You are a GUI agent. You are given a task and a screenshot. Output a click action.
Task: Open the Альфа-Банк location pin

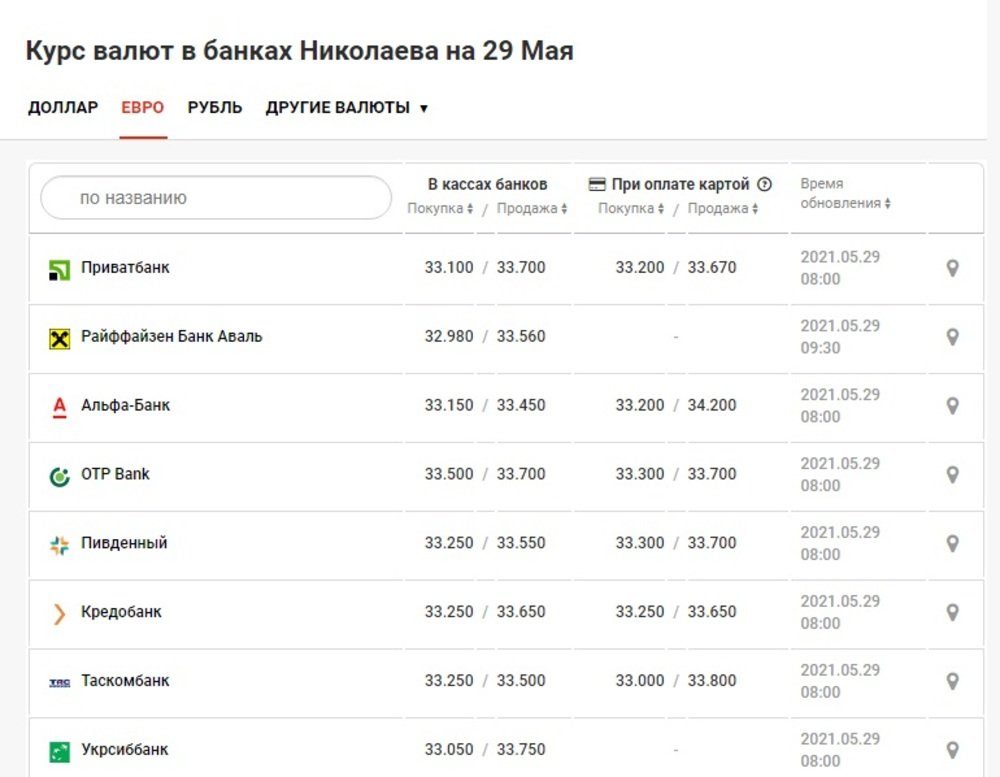[952, 406]
